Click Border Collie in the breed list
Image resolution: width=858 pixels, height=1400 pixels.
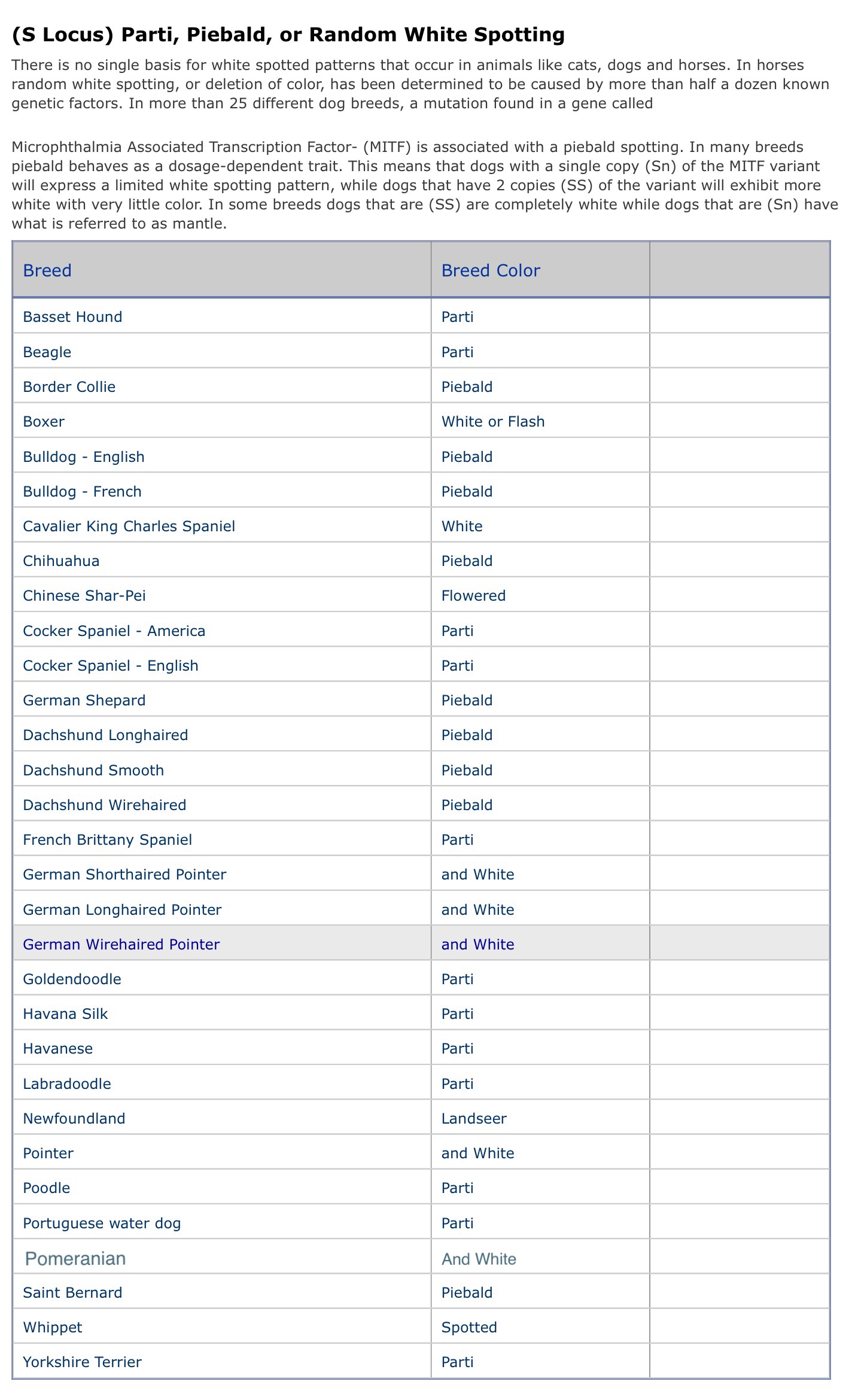coord(69,386)
